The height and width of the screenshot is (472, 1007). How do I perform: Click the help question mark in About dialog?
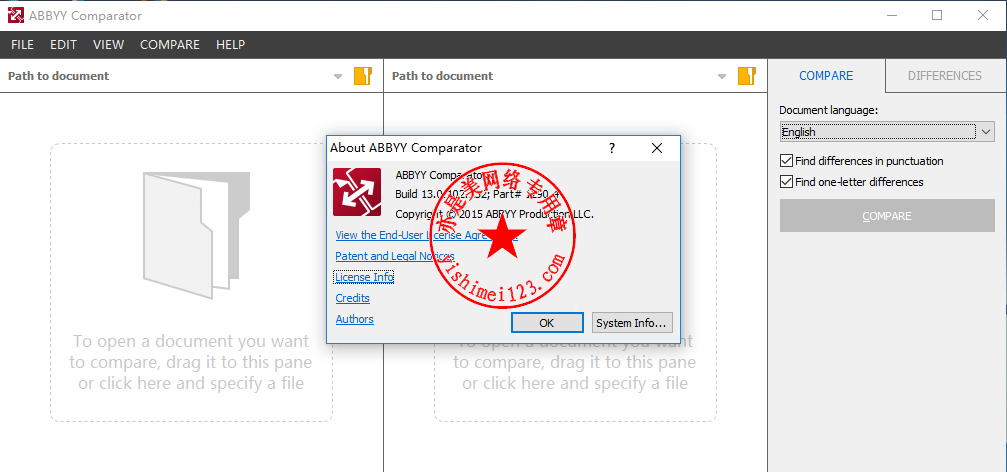click(612, 148)
